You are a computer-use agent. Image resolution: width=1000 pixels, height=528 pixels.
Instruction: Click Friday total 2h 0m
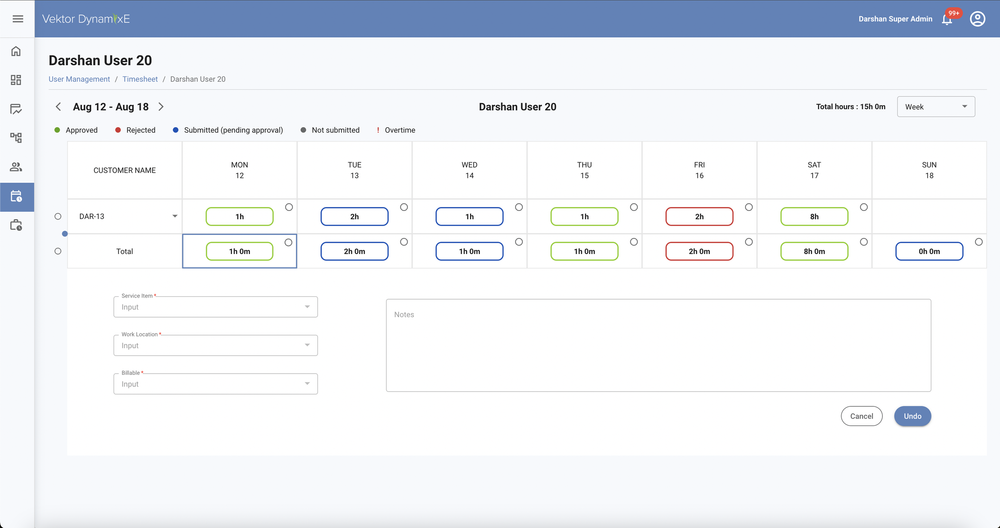point(700,251)
